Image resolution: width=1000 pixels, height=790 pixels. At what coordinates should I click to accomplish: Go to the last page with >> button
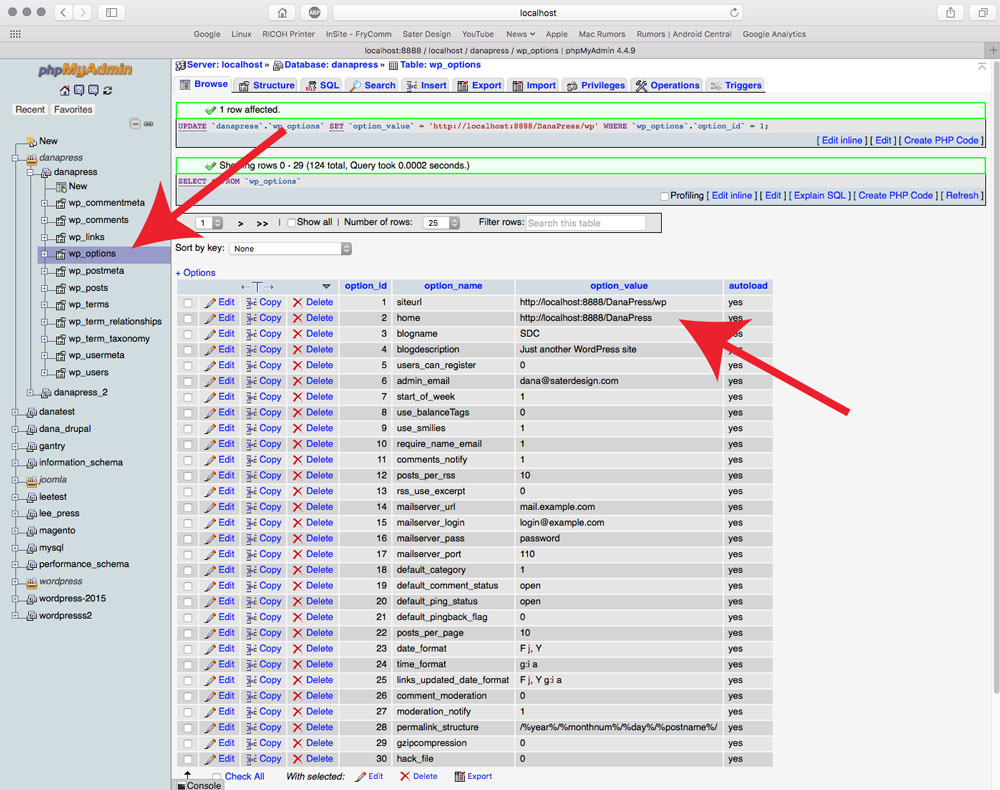pos(262,223)
